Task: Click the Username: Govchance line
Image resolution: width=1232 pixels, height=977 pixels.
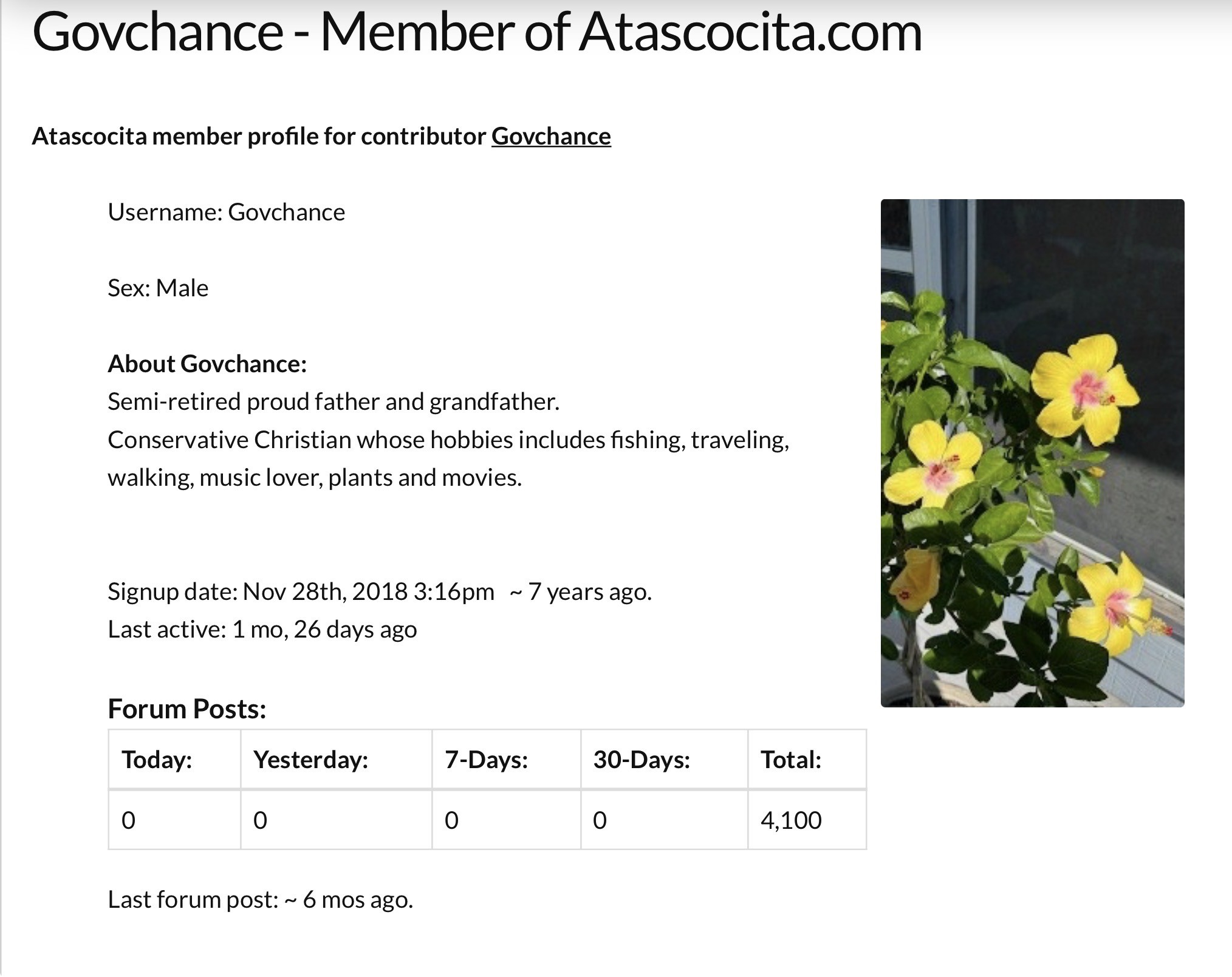Action: pyautogui.click(x=226, y=213)
